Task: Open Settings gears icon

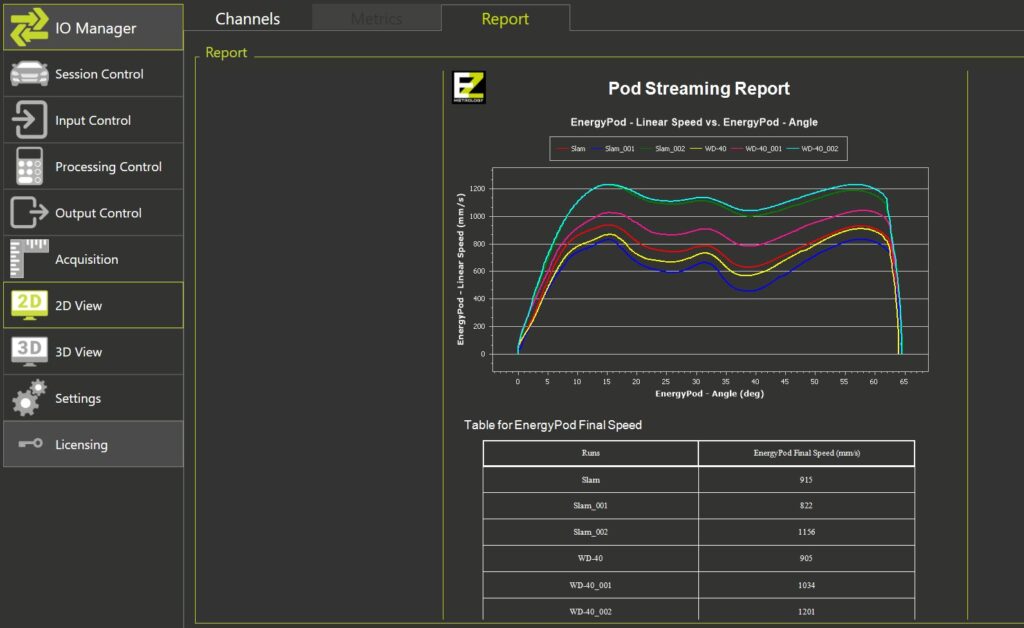Action: point(30,398)
